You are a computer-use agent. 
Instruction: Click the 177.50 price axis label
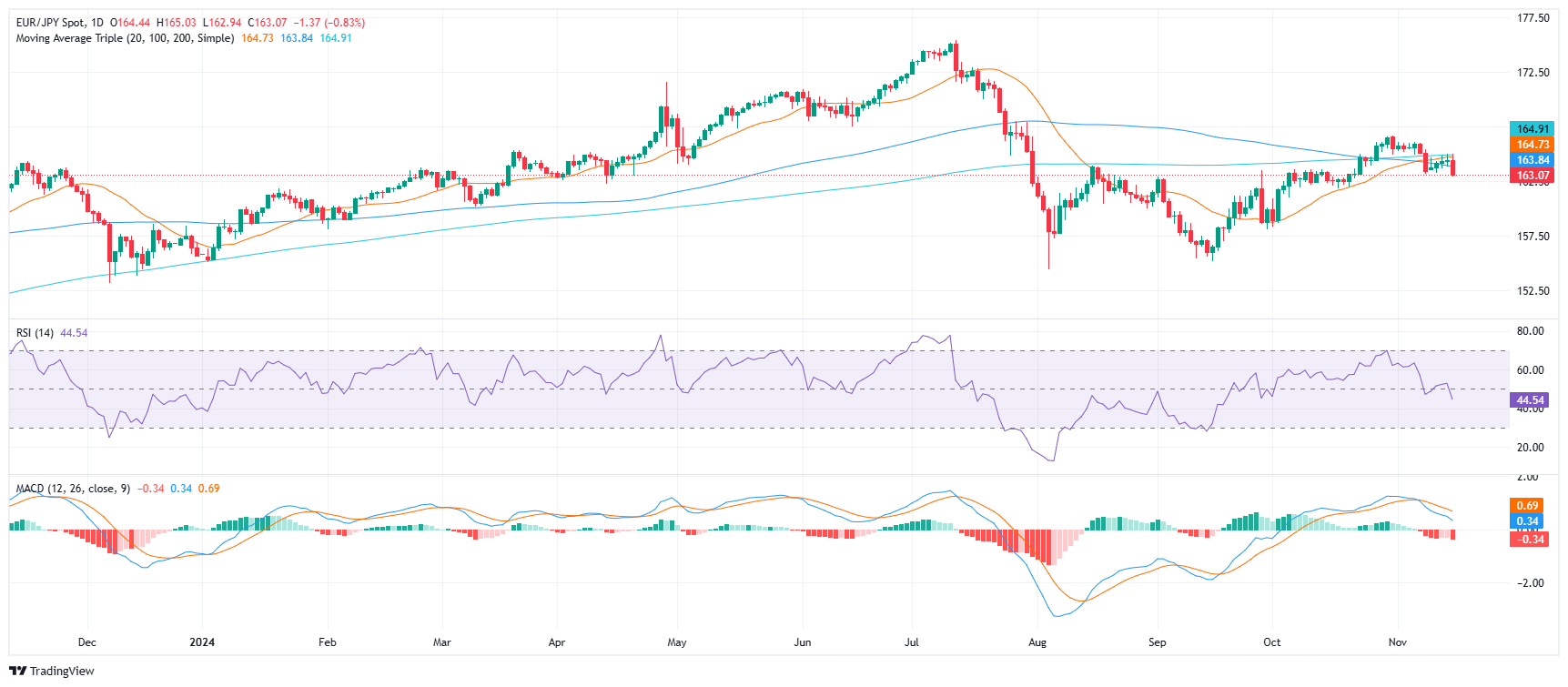click(1533, 18)
